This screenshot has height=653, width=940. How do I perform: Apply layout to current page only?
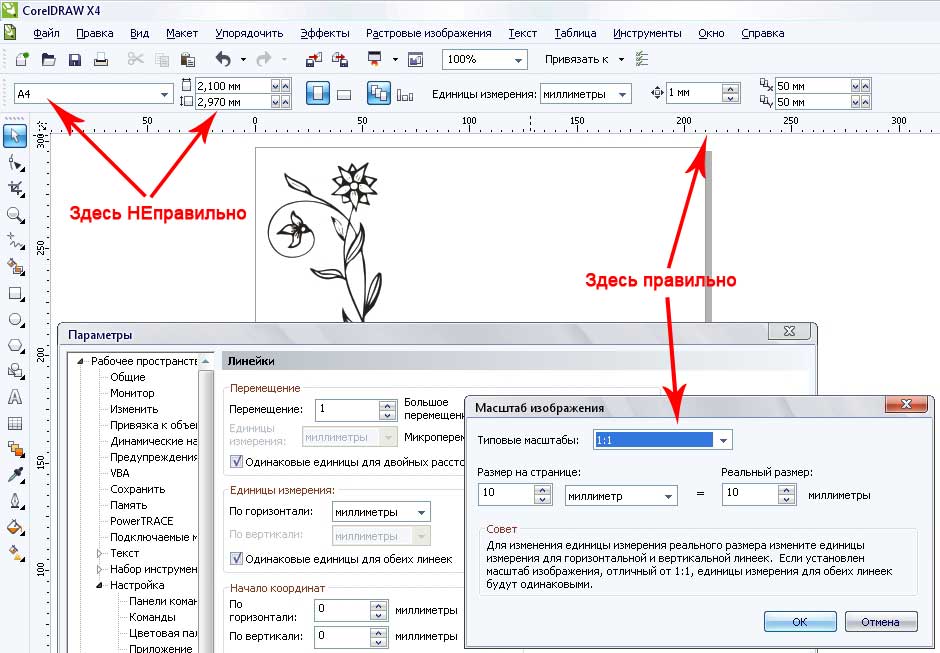(405, 95)
